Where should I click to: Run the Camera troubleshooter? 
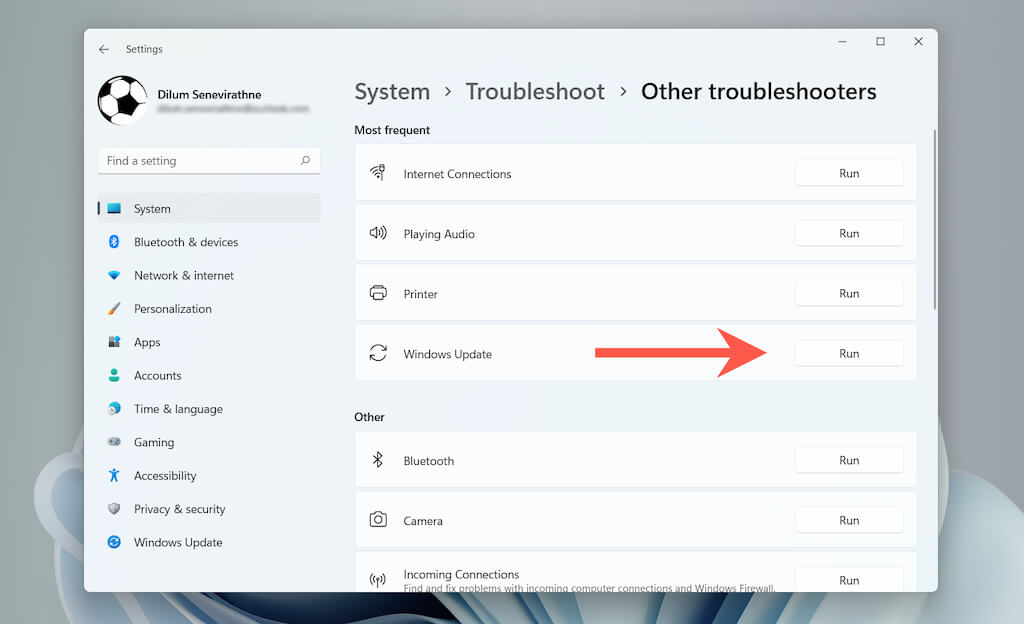(849, 520)
